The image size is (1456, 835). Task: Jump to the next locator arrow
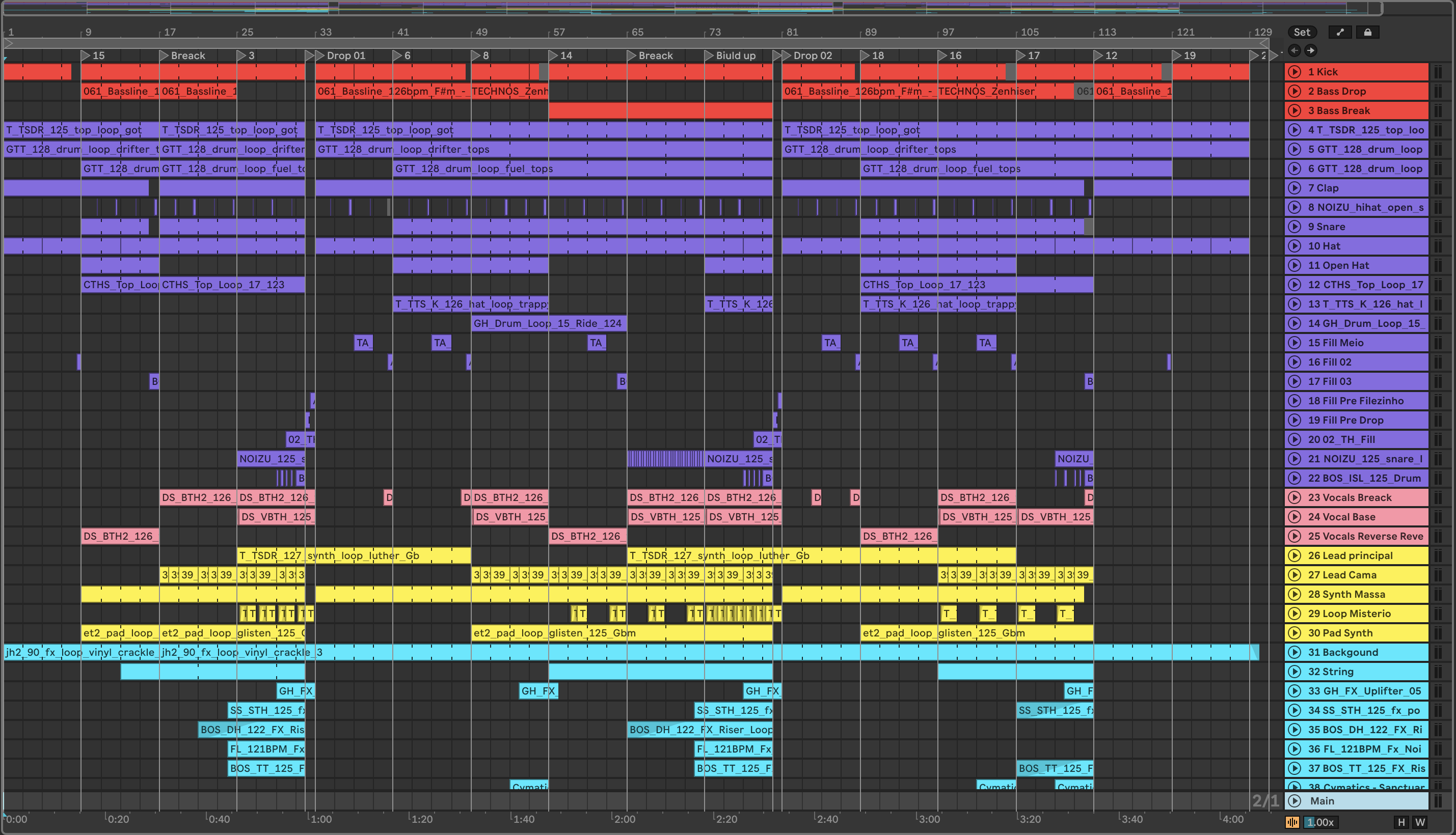pyautogui.click(x=1311, y=50)
